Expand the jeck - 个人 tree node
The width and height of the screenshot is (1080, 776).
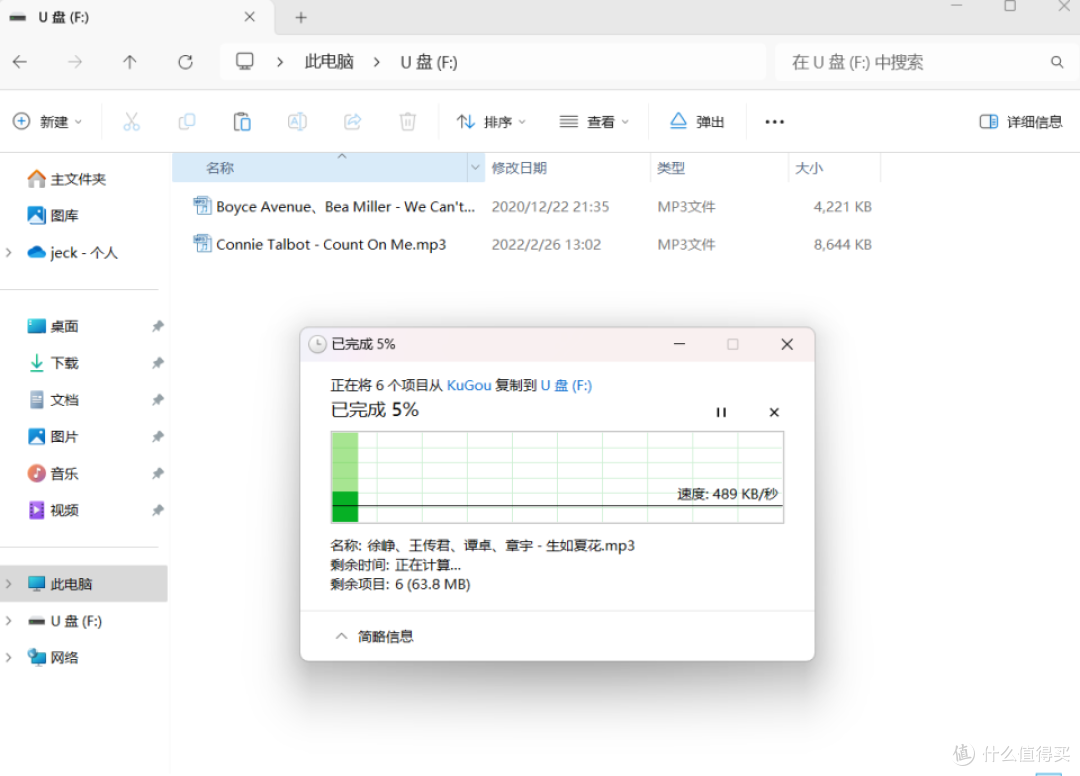8,253
